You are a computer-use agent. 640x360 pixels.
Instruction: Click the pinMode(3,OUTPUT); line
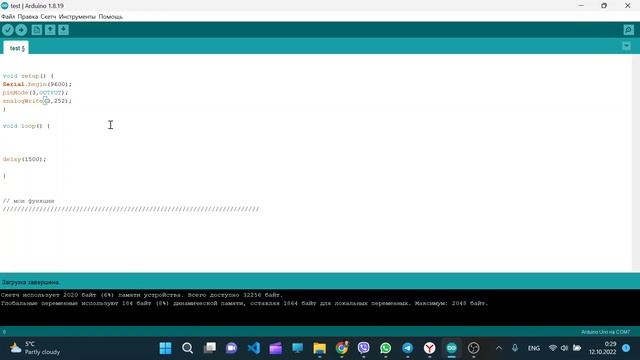[x=36, y=93]
